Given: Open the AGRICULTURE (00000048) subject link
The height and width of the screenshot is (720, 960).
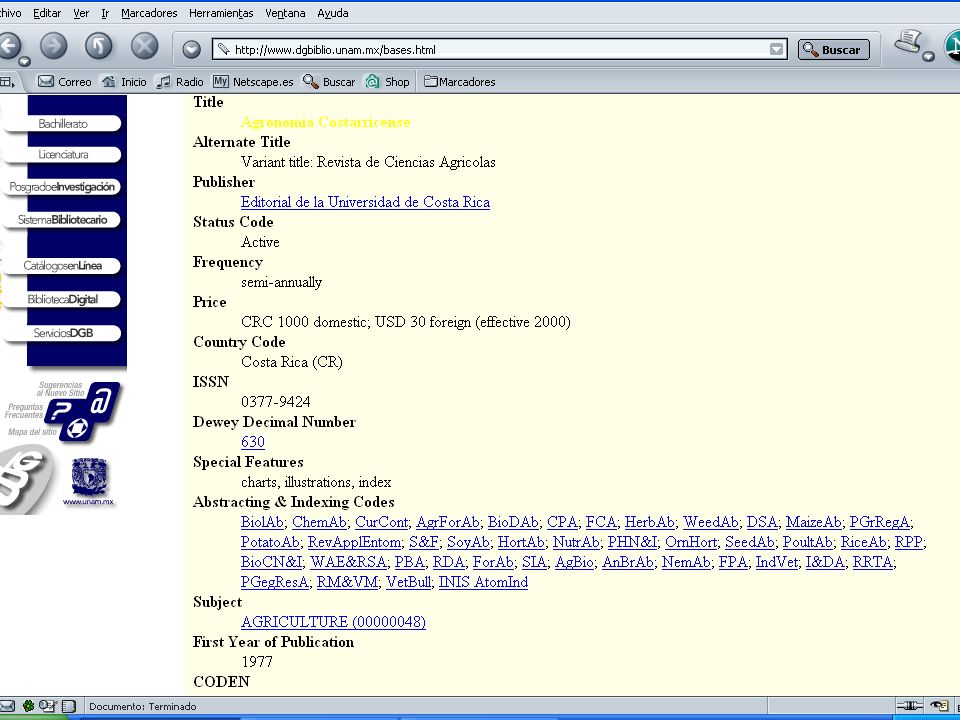Looking at the screenshot, I should [333, 622].
